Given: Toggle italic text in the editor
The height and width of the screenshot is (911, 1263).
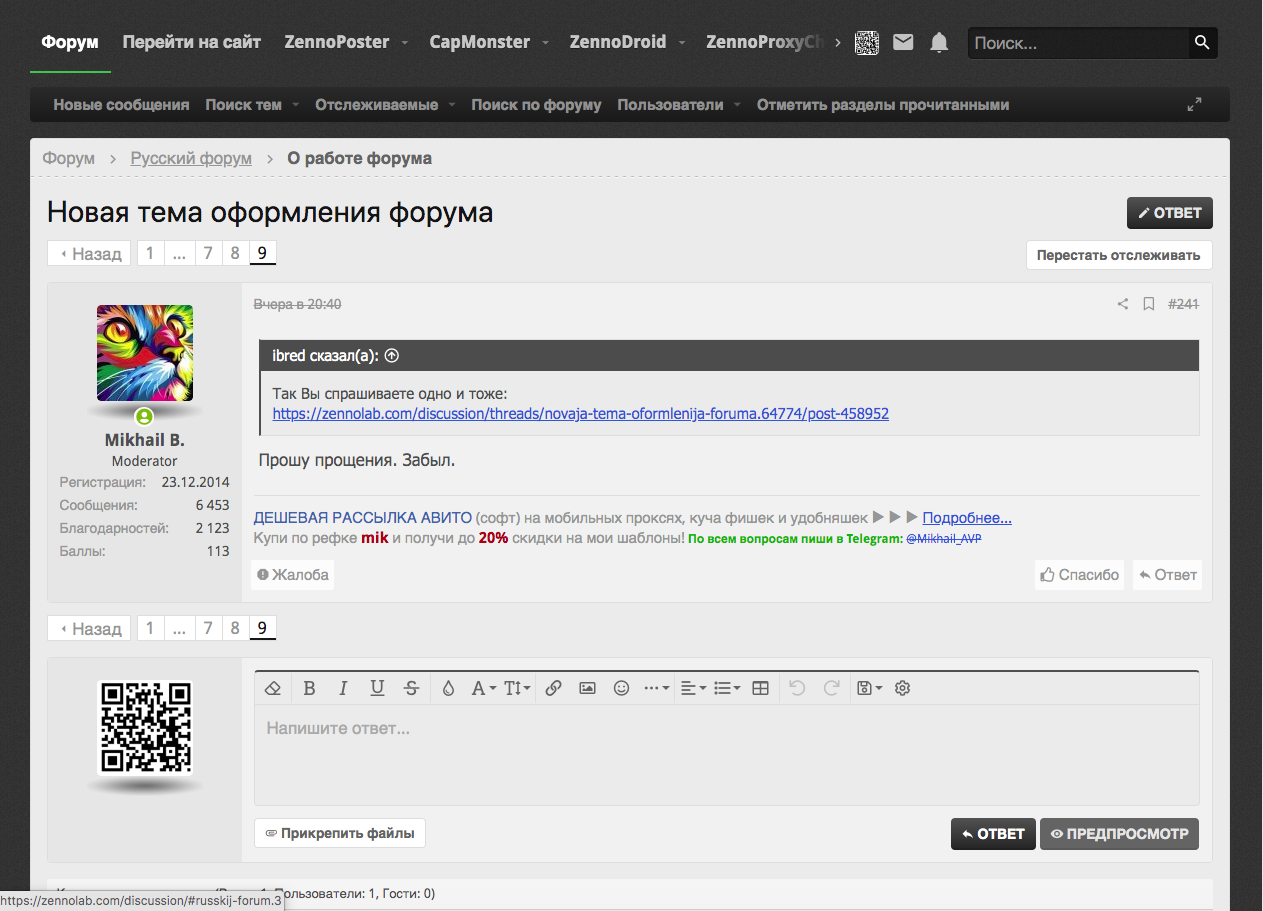Looking at the screenshot, I should click(343, 688).
